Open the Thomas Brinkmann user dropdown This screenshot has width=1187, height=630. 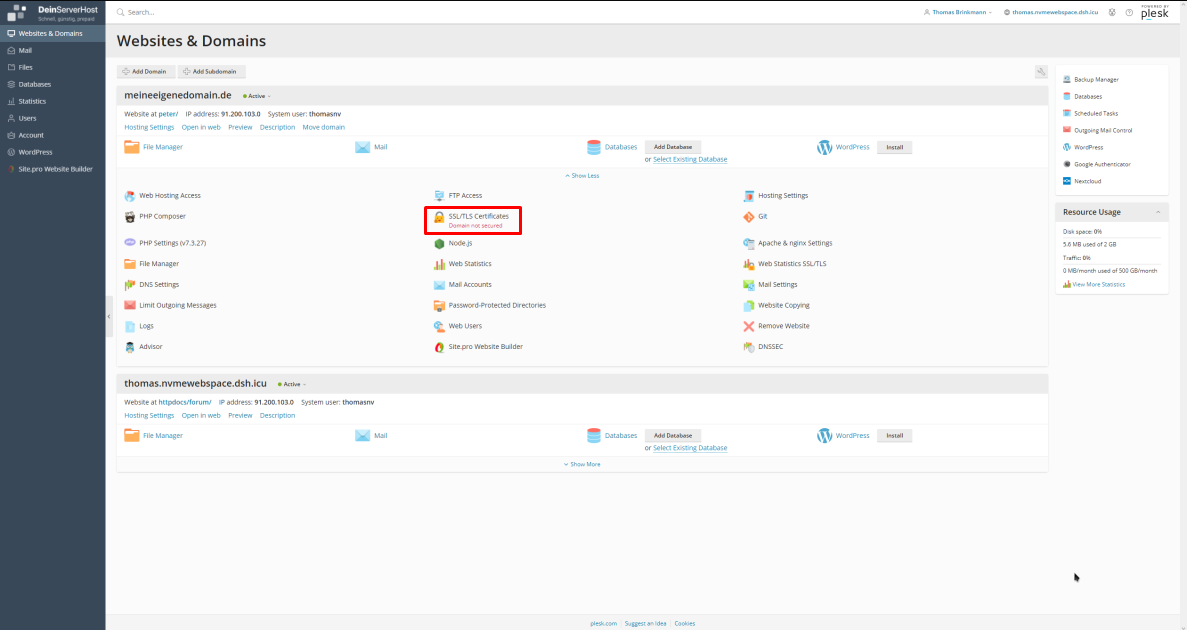click(x=958, y=12)
